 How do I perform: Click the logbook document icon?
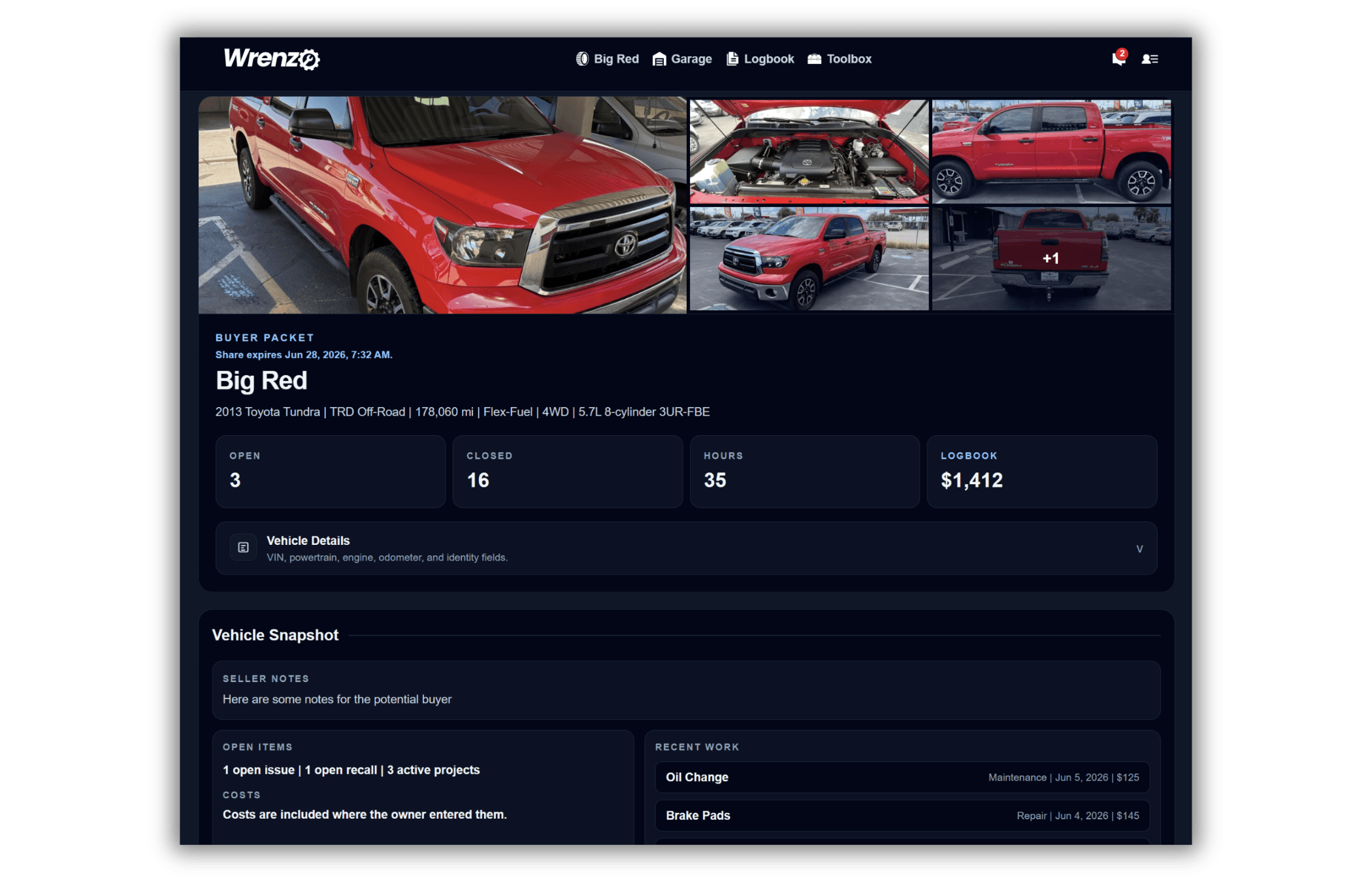pos(732,59)
